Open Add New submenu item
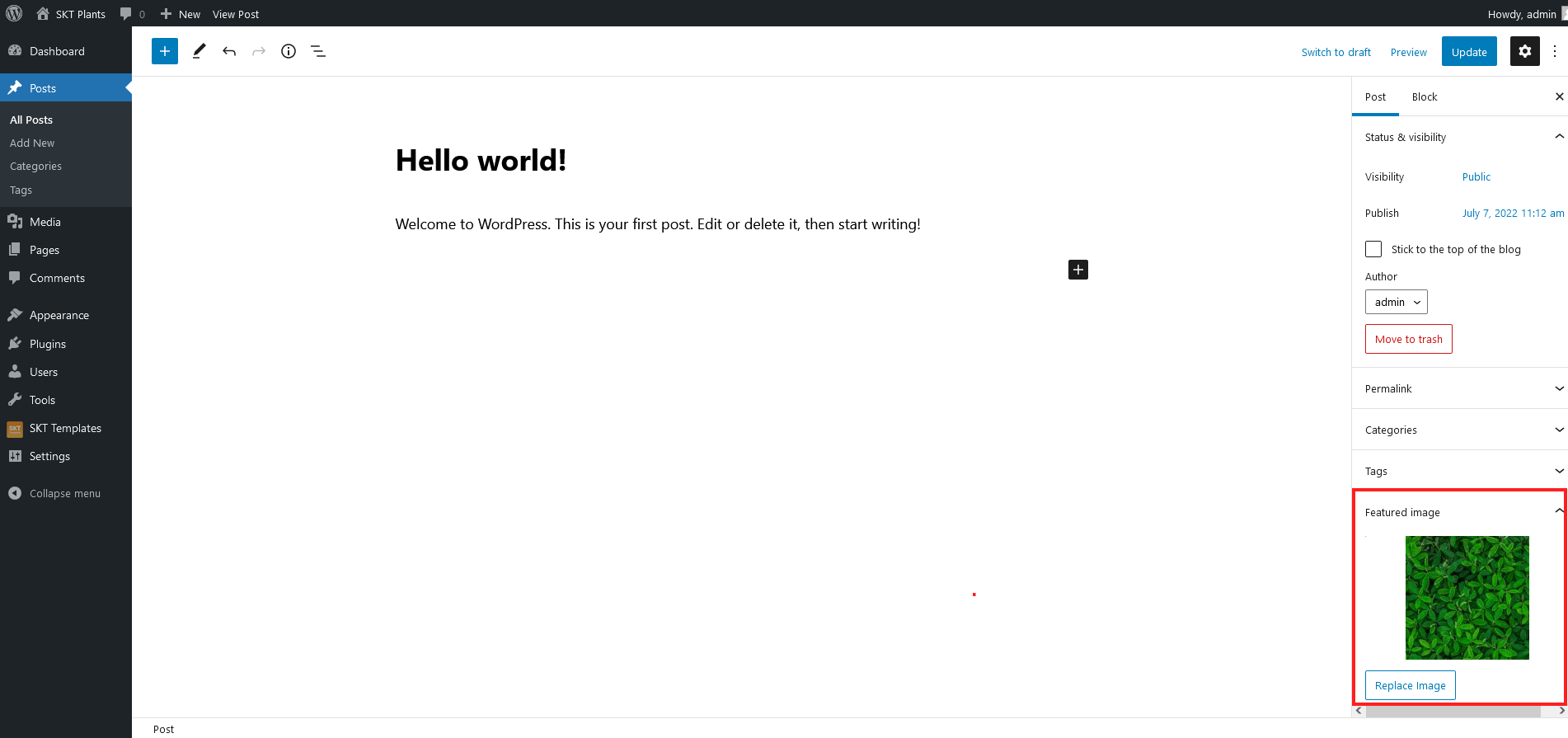Viewport: 1568px width, 738px height. pos(32,143)
